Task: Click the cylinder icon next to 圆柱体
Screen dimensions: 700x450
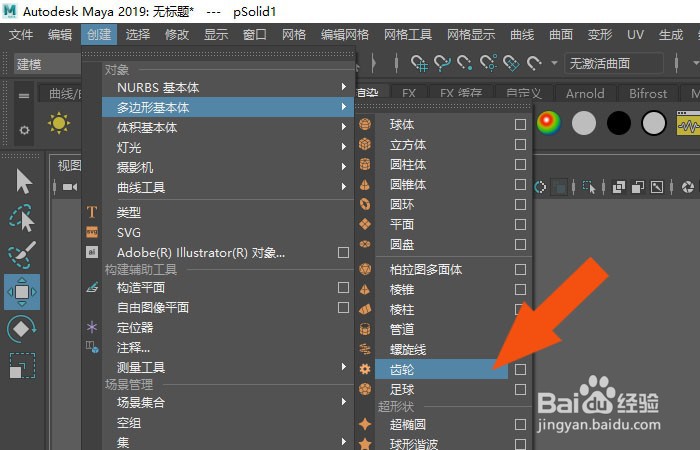Action: pos(365,164)
